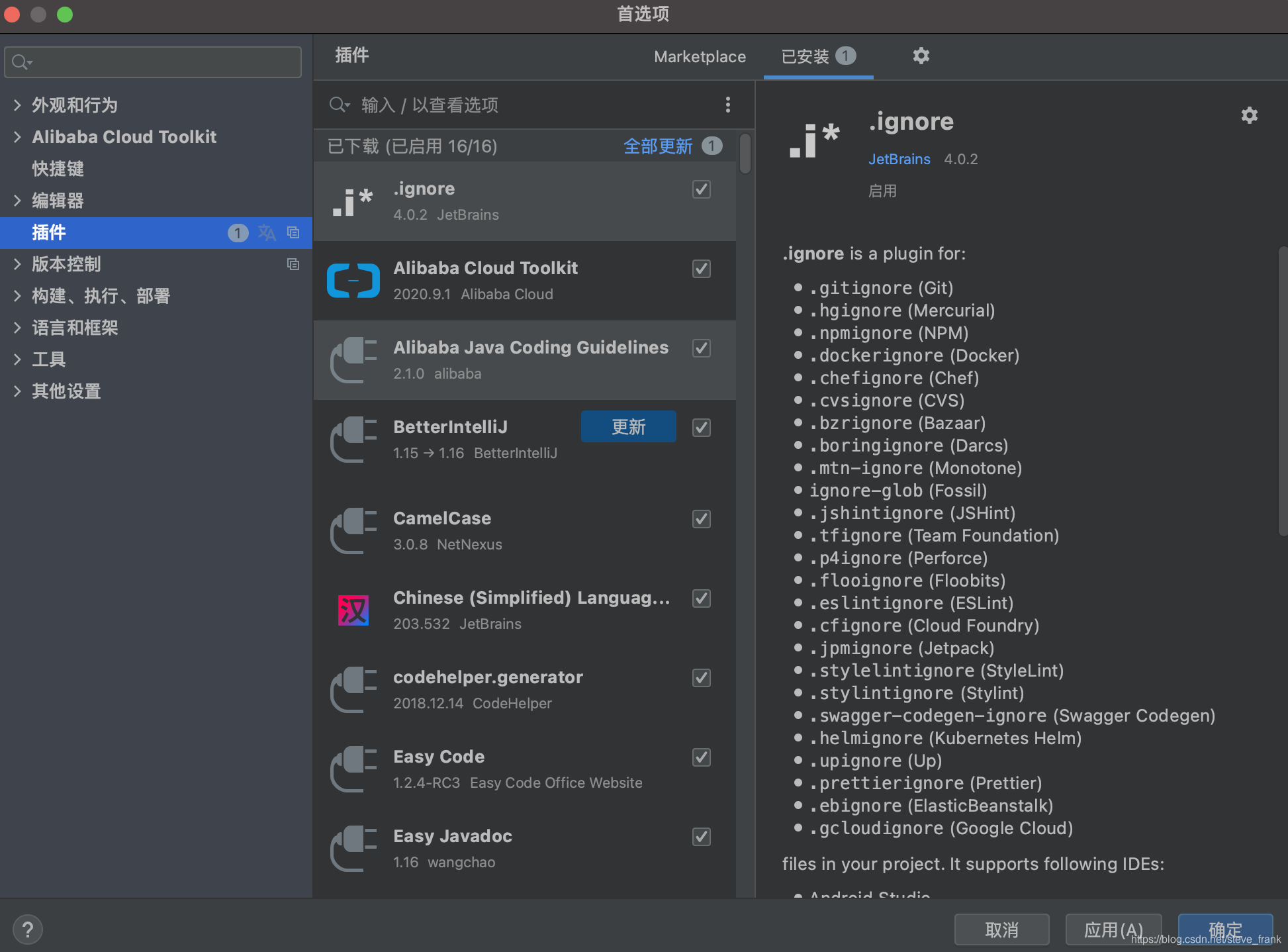Expand 编辑器 settings group
The width and height of the screenshot is (1288, 952).
coord(17,200)
